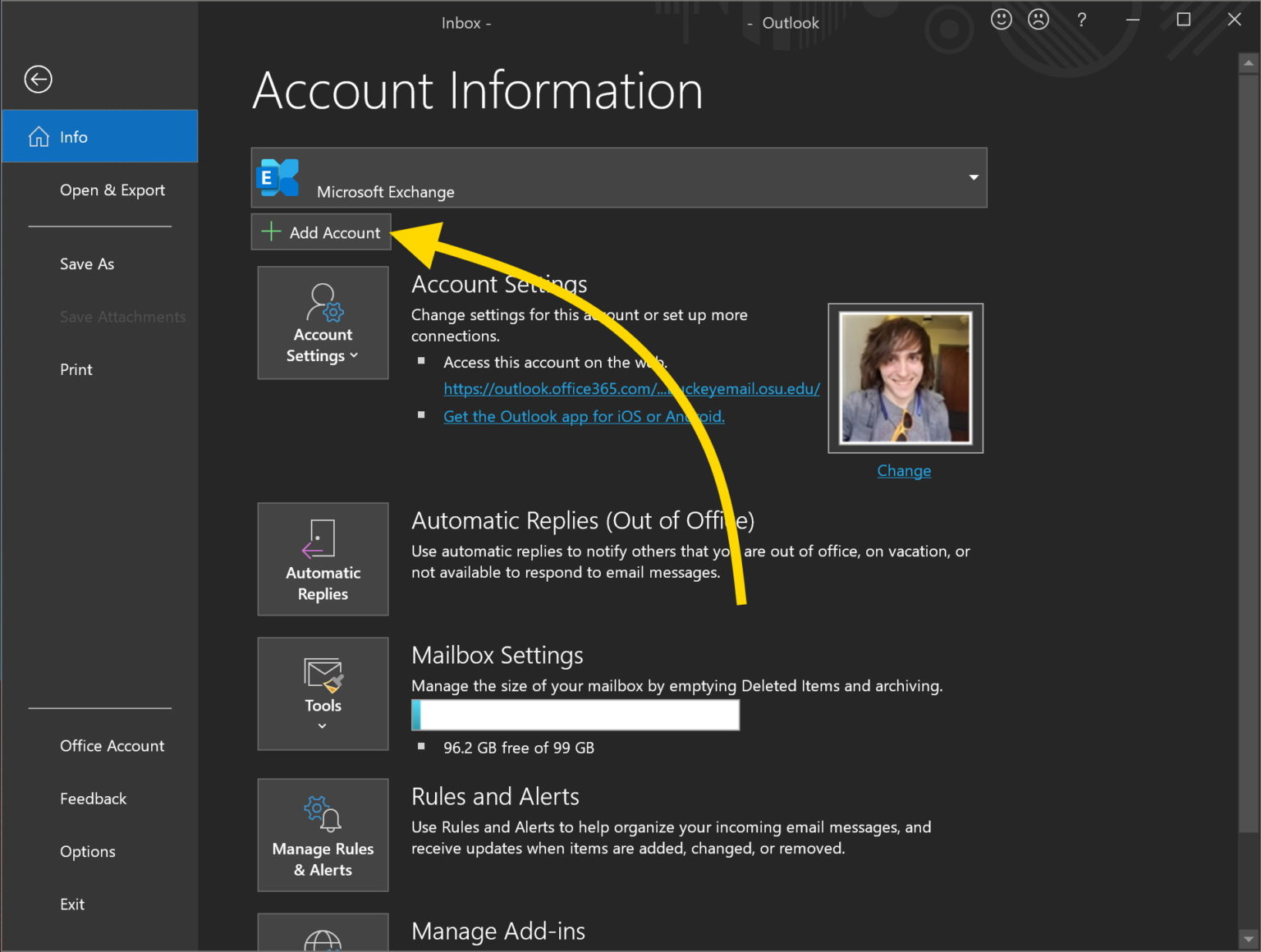This screenshot has height=952, width=1261.
Task: Click the Add Account button
Action: [321, 232]
